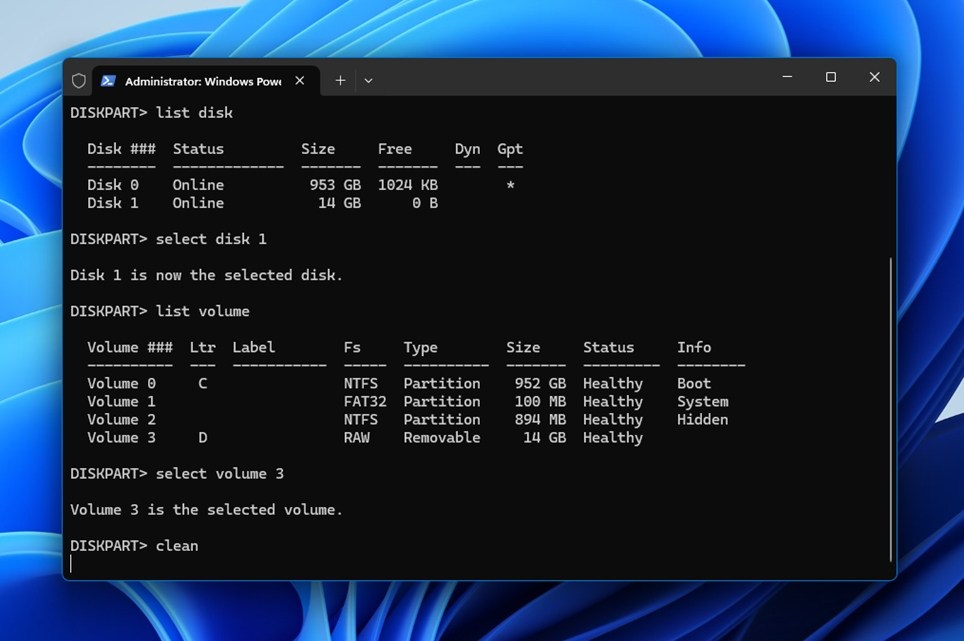Click the PowerShell icon in the tab
964x641 pixels.
pos(108,81)
